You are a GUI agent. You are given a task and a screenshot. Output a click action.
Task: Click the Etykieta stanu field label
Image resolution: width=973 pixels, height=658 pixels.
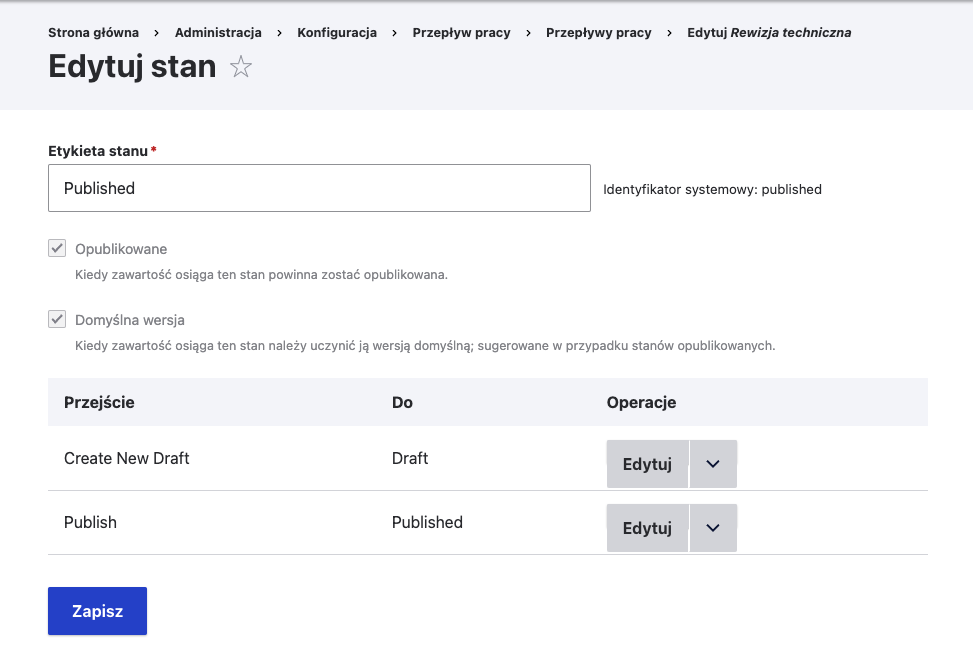coord(98,151)
